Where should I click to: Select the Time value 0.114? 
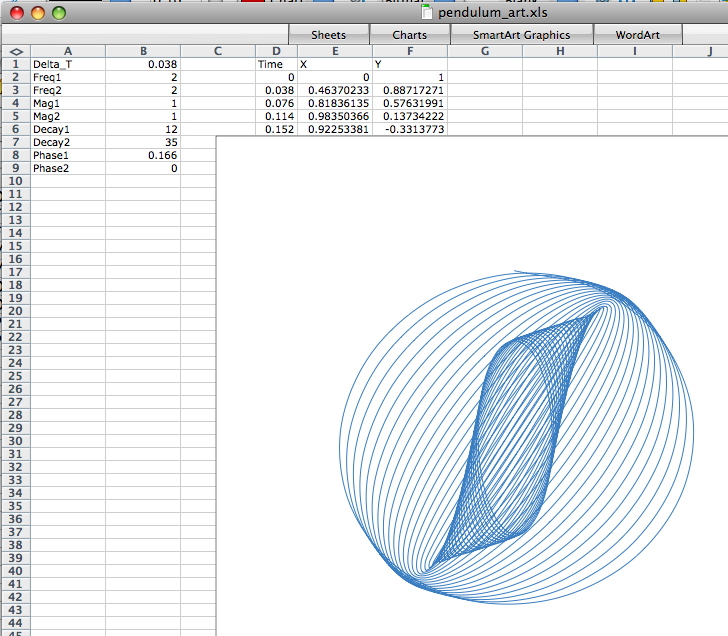tap(276, 116)
